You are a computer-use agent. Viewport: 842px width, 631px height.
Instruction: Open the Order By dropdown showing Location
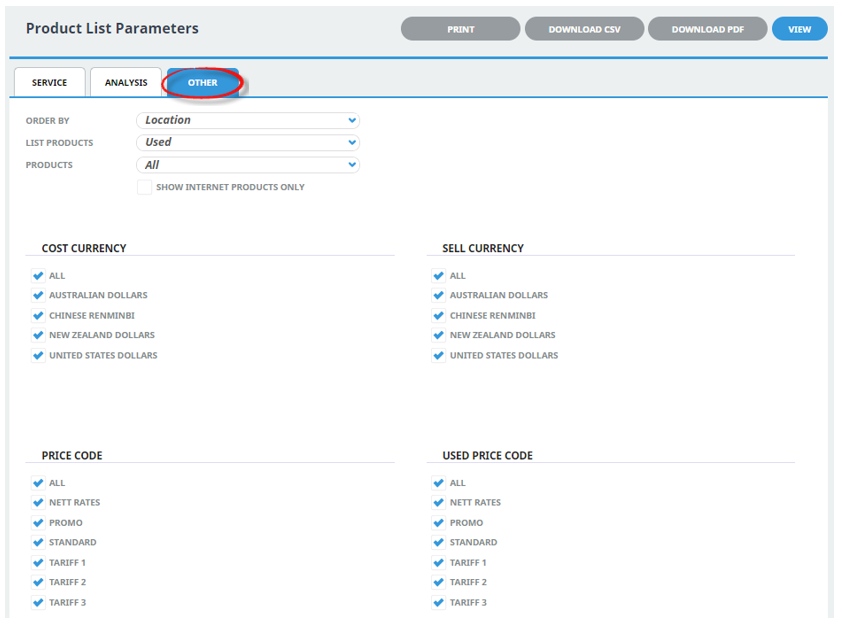248,120
